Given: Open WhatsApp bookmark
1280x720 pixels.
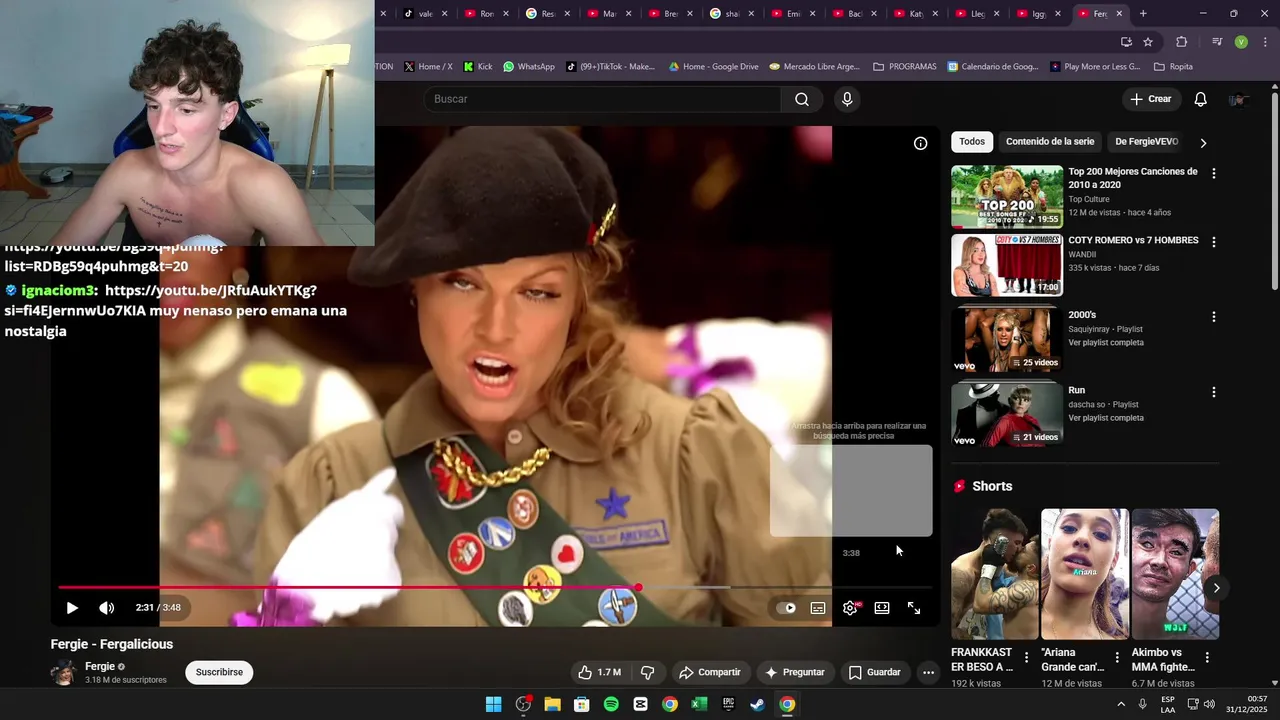Looking at the screenshot, I should (x=529, y=67).
